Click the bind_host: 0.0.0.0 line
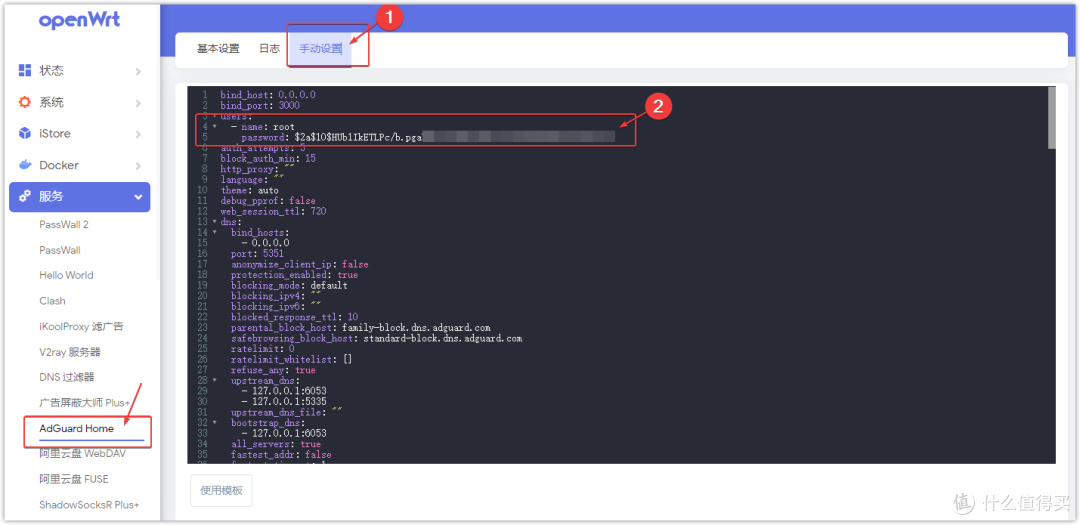The width and height of the screenshot is (1080, 525). (x=268, y=94)
